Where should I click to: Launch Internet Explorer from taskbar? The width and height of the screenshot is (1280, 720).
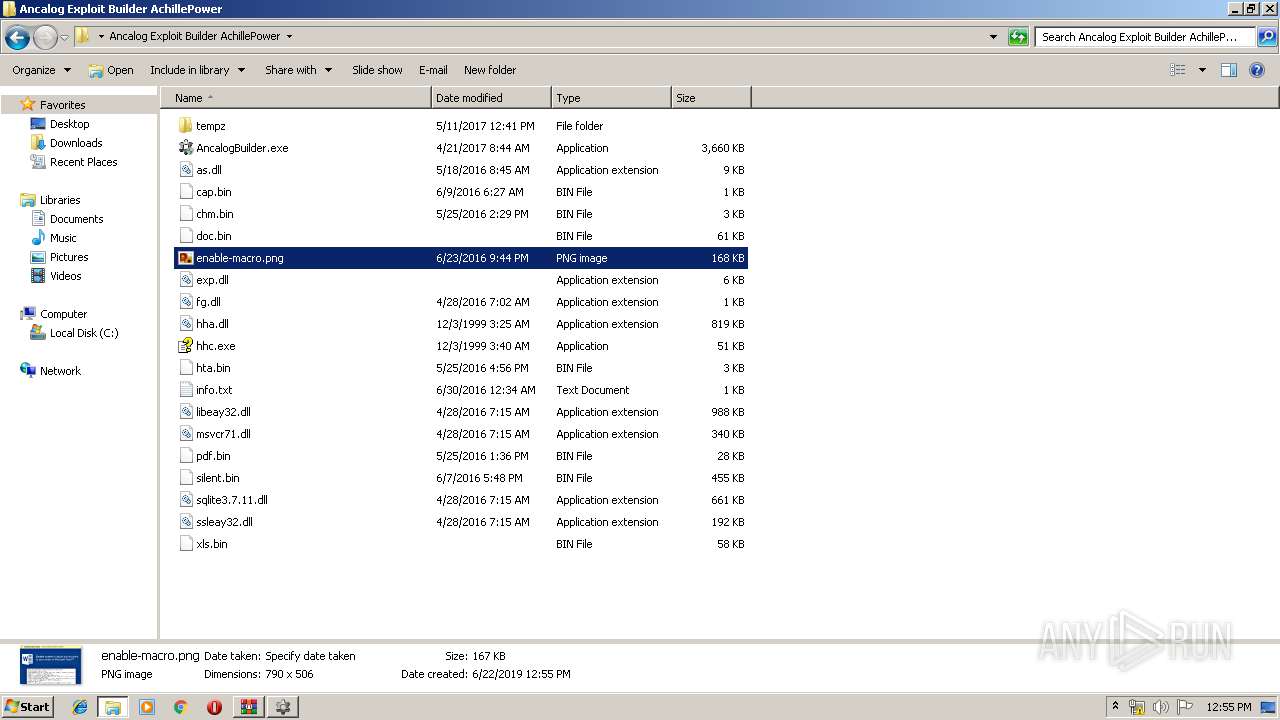point(80,706)
